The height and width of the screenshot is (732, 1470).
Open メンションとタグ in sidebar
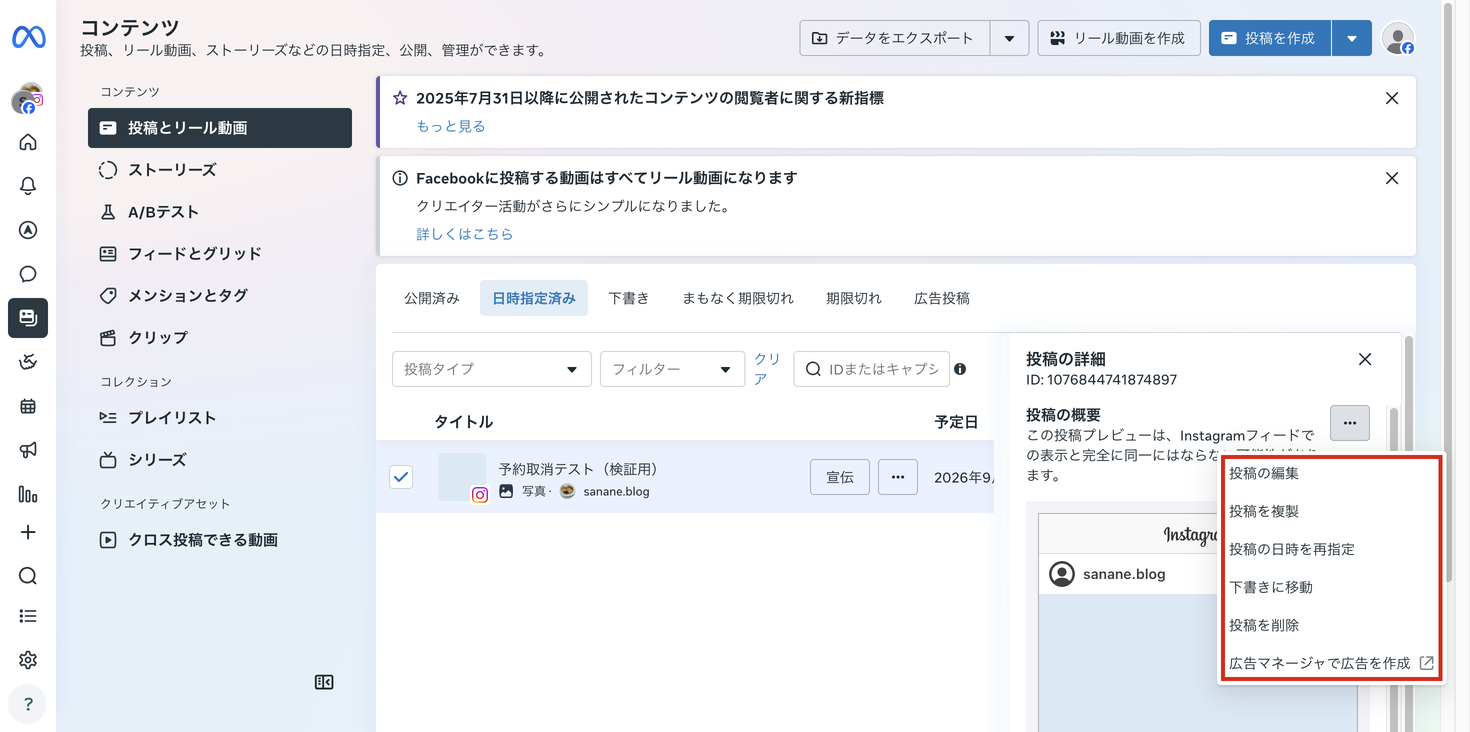220,296
